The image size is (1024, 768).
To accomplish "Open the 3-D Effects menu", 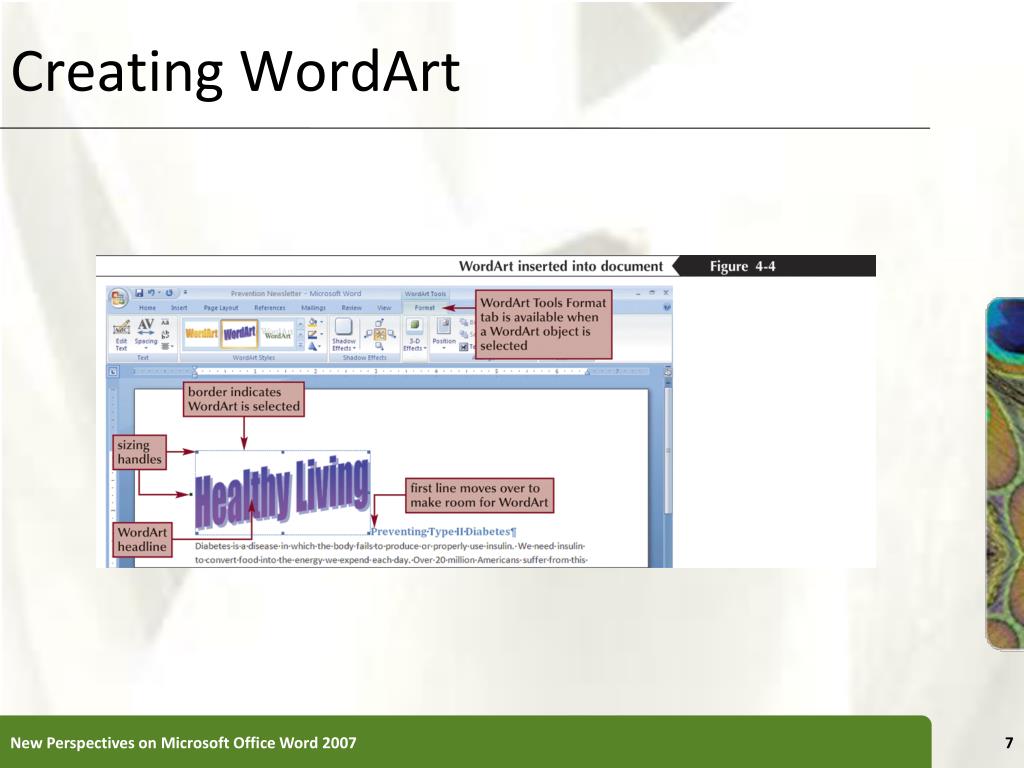I will [414, 335].
